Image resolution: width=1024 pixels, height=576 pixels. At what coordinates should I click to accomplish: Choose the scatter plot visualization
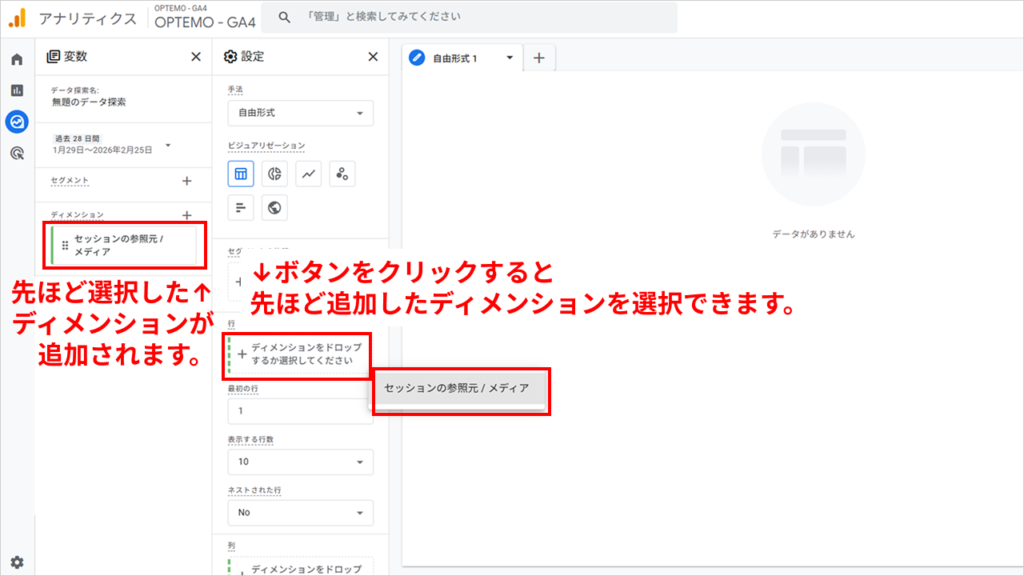point(340,173)
